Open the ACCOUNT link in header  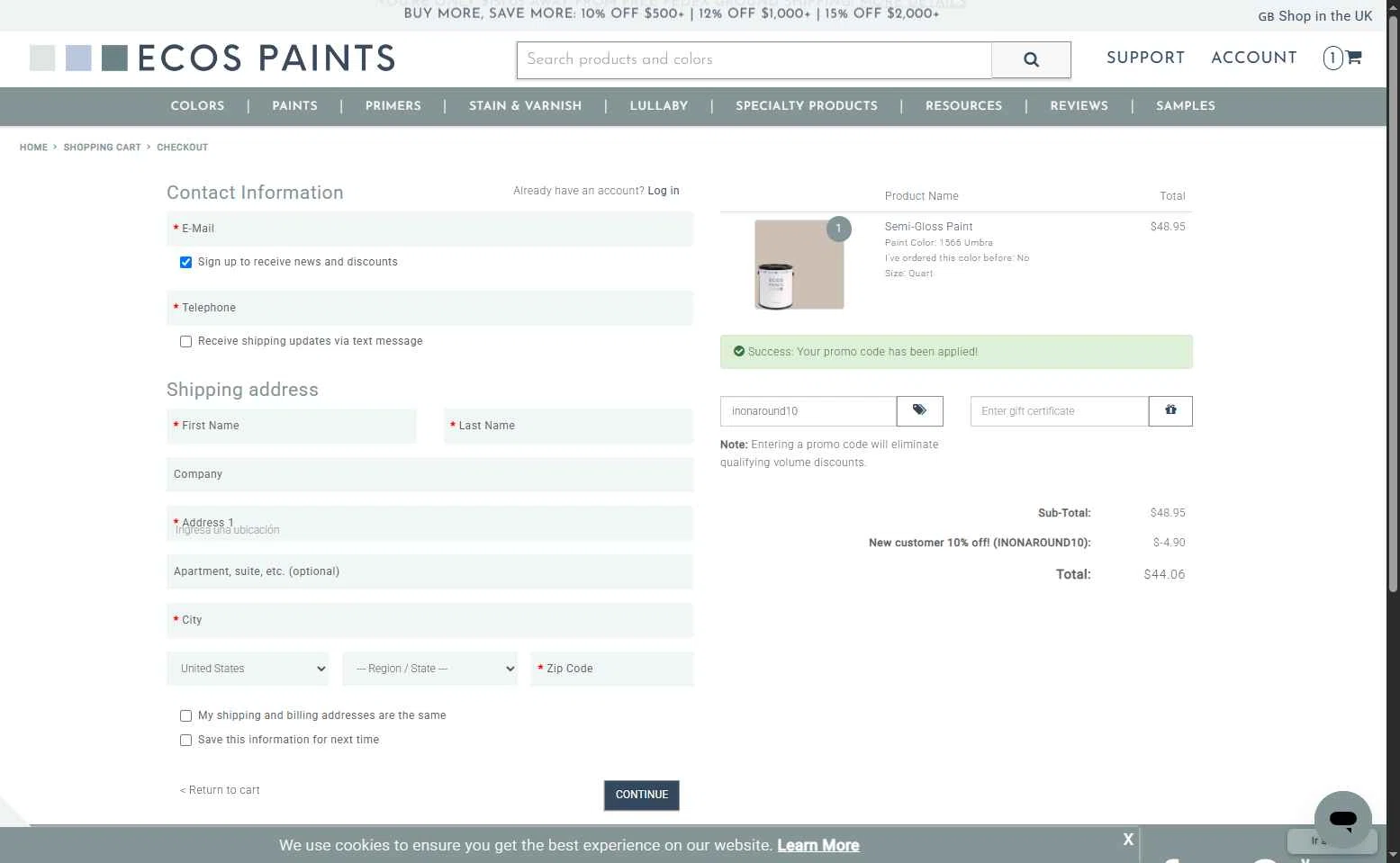1253,58
